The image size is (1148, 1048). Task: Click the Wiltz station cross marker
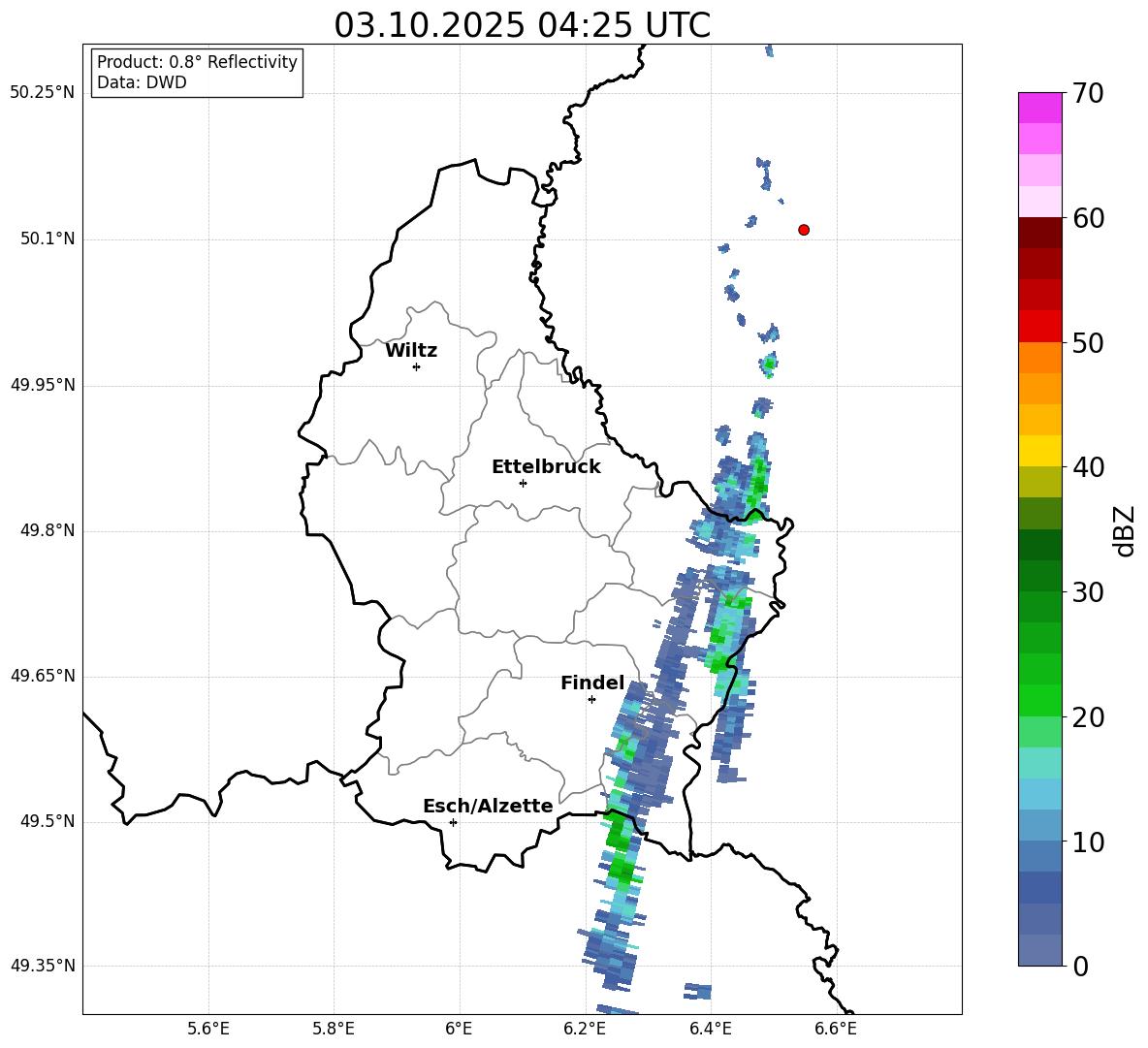coord(417,366)
